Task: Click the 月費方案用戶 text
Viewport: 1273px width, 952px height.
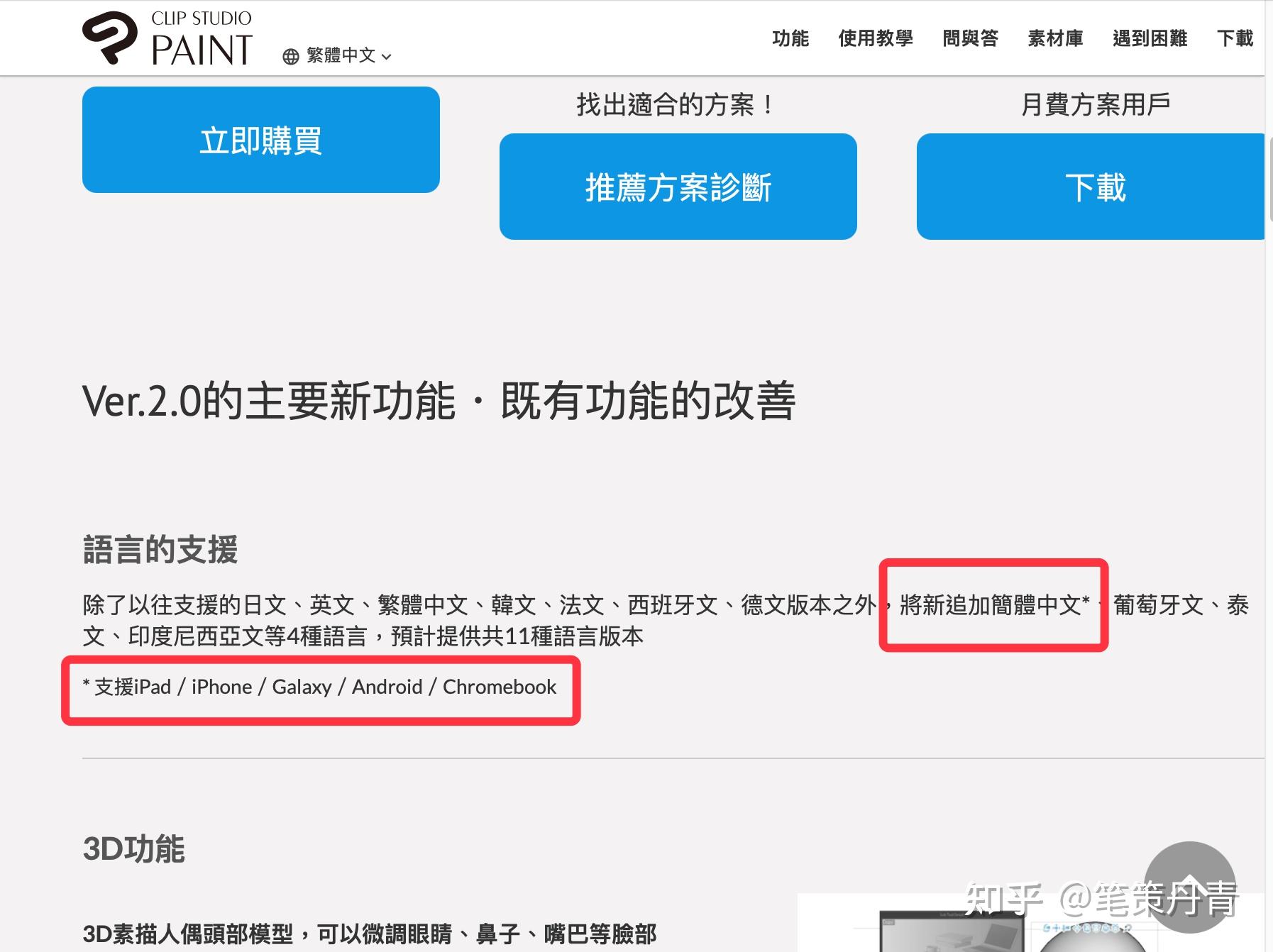Action: (x=1095, y=105)
